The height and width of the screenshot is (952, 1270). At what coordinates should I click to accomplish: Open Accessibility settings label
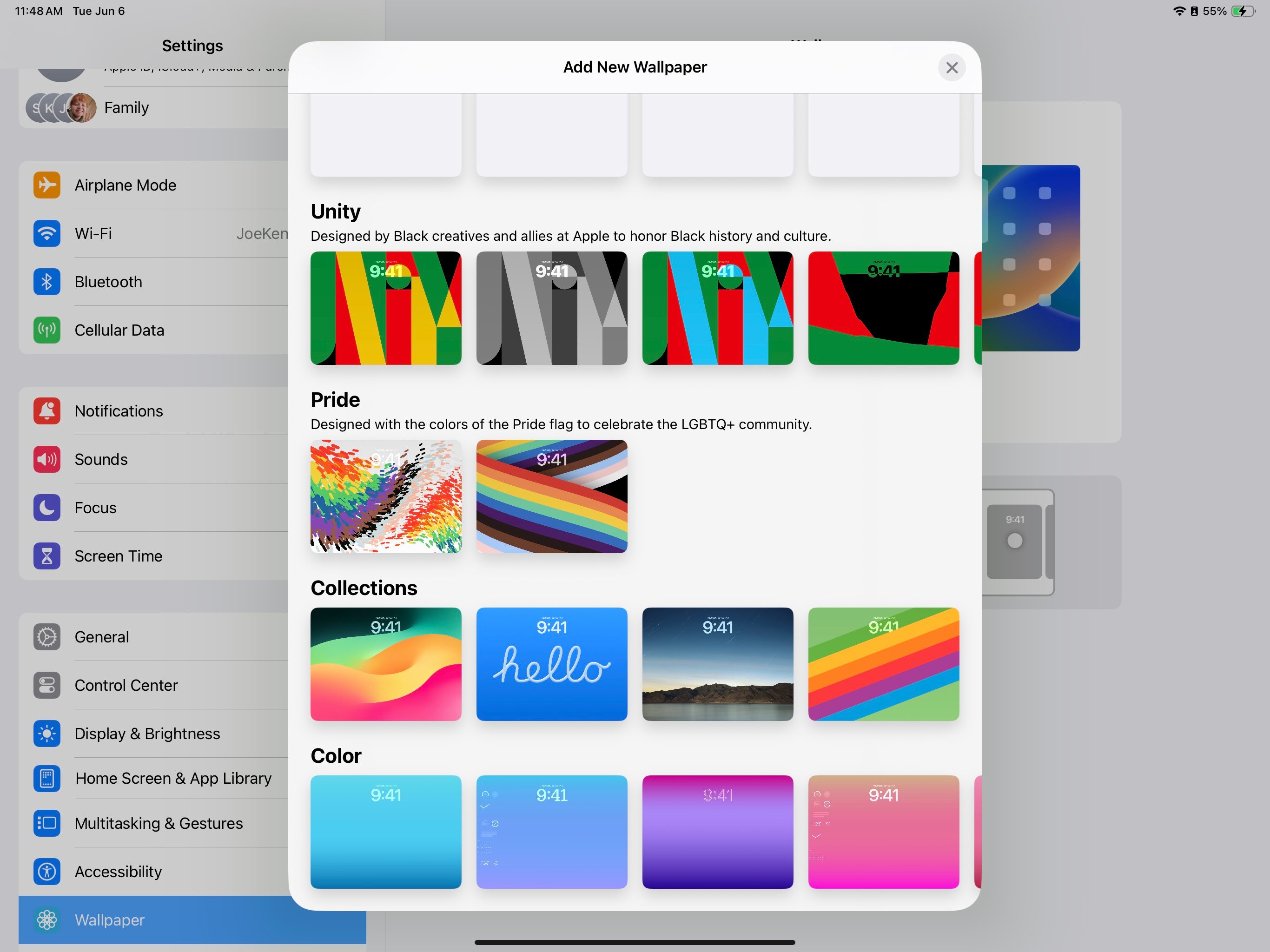(x=118, y=871)
